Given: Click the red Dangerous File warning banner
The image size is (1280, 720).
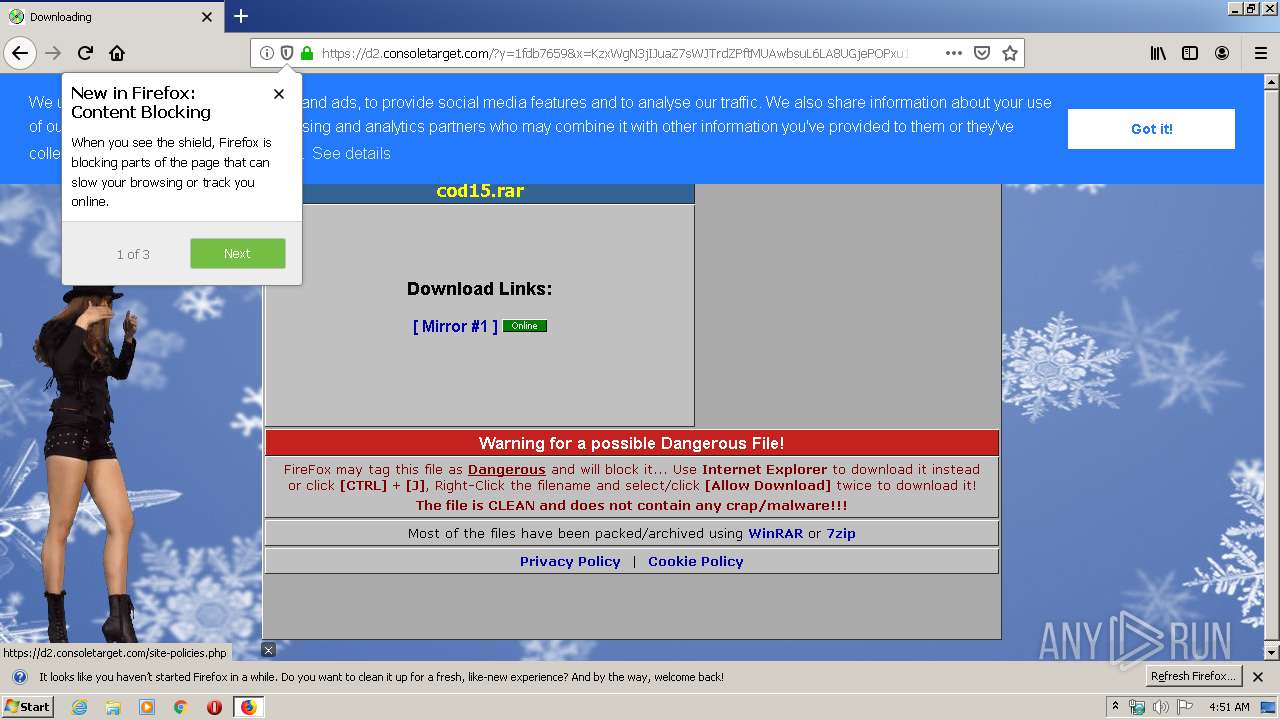Looking at the screenshot, I should [x=632, y=443].
